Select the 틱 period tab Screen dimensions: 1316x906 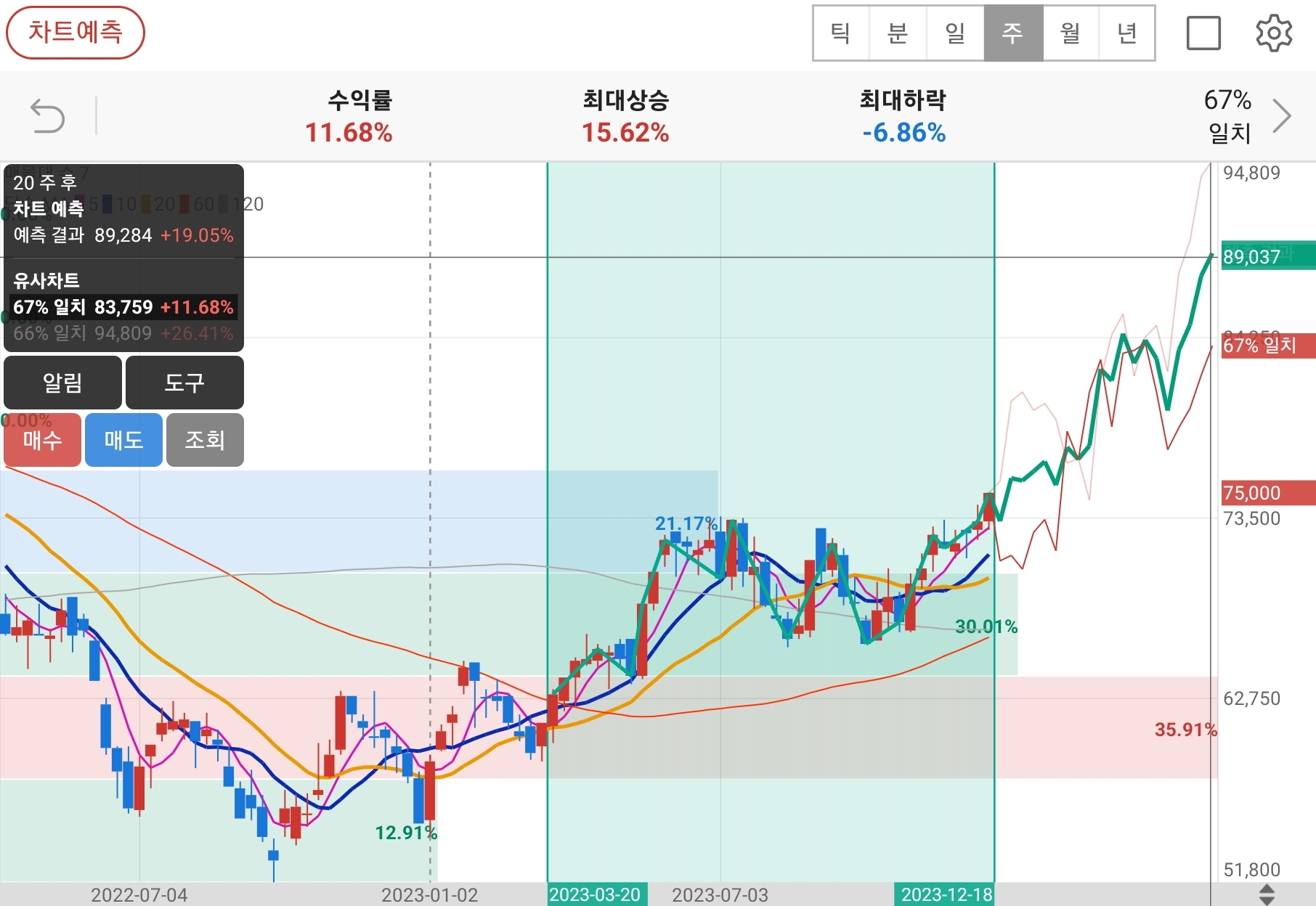point(841,33)
